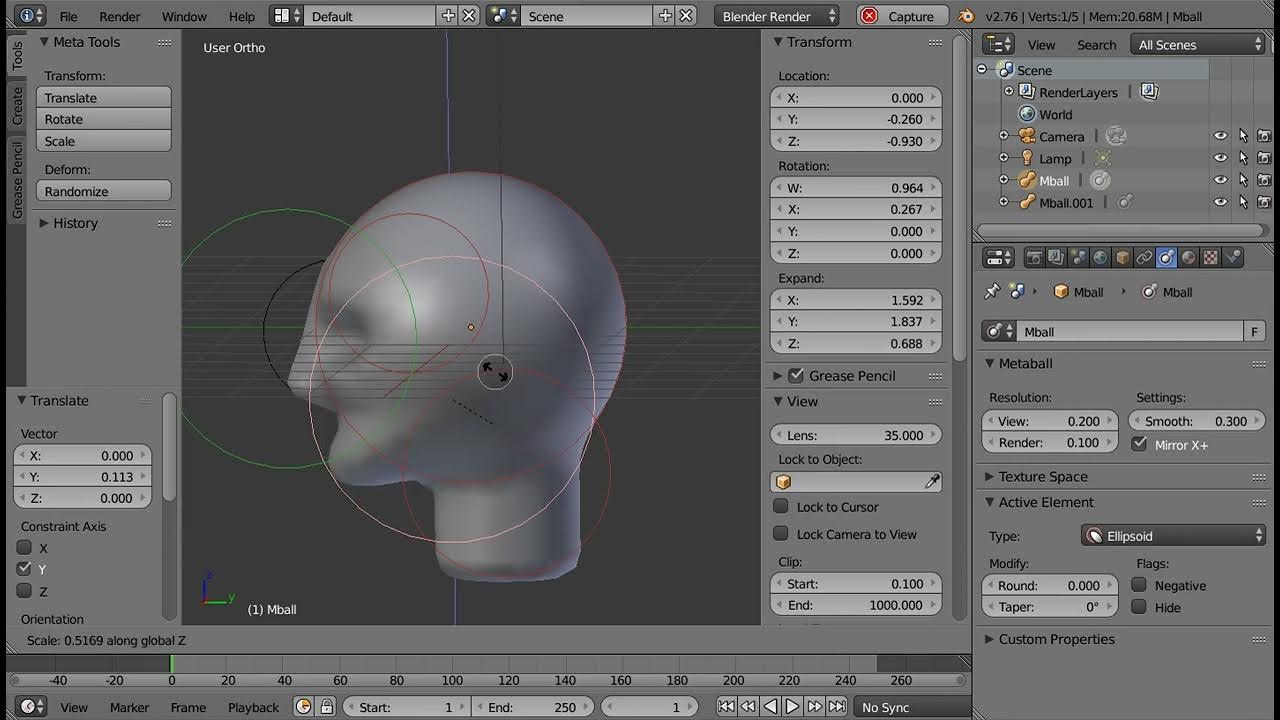Open the Blender Render engine dropdown
Viewport: 1280px width, 720px height.
point(777,16)
